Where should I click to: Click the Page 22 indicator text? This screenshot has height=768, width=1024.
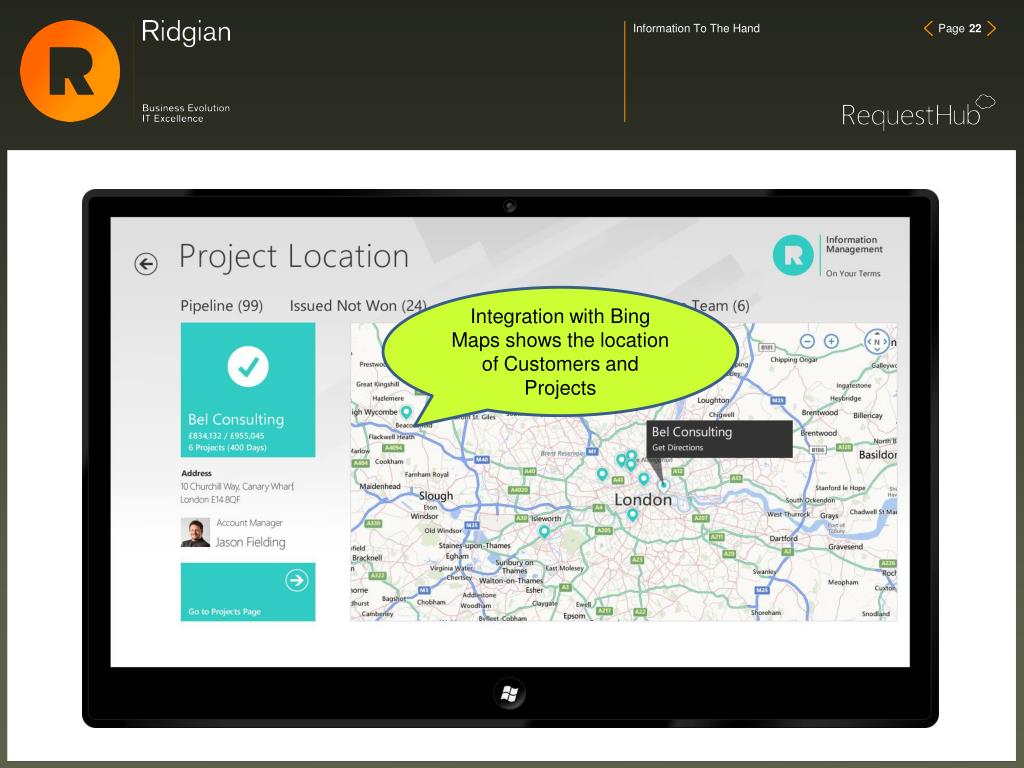(959, 28)
